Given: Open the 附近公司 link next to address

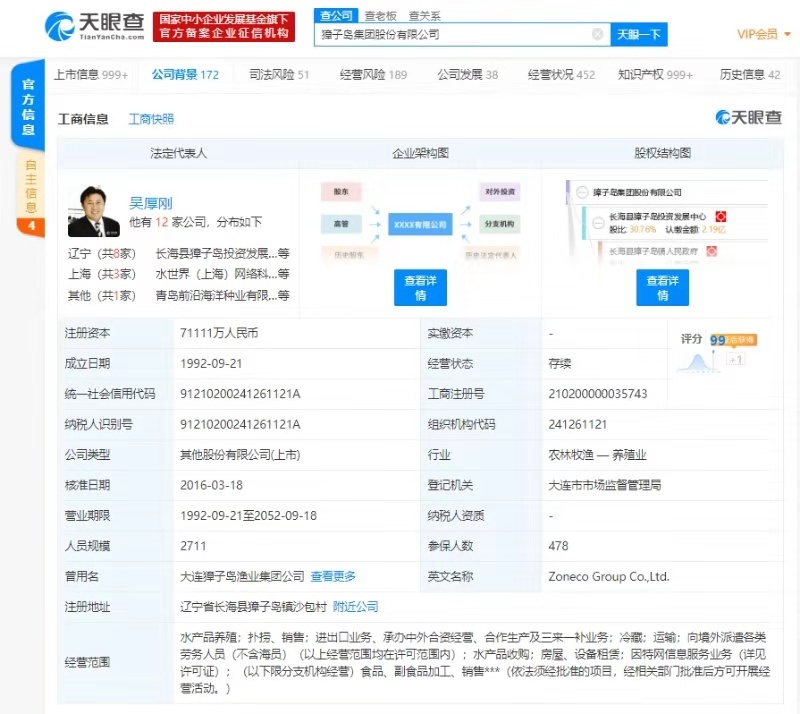Looking at the screenshot, I should click(x=355, y=607).
